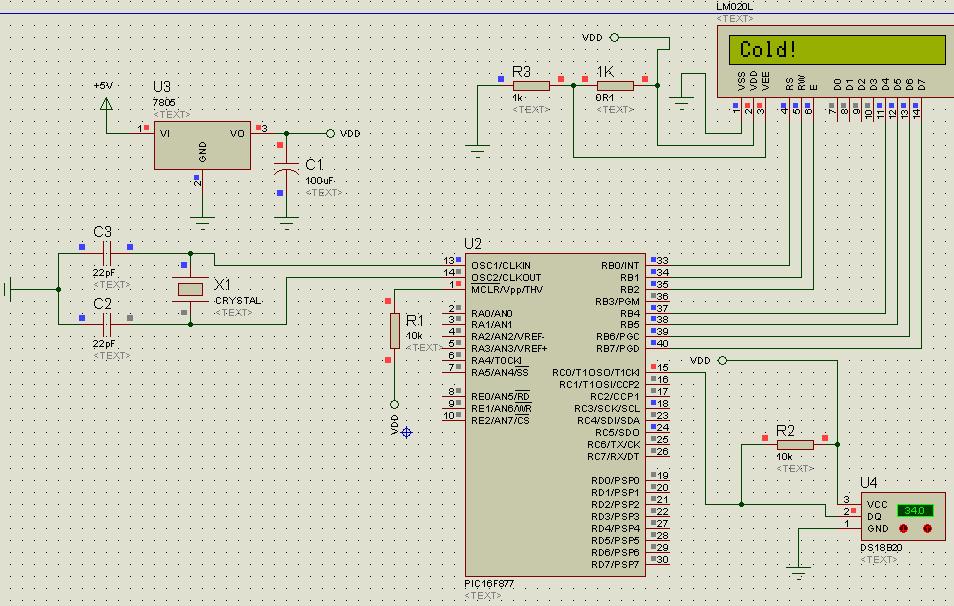This screenshot has width=954, height=606.
Task: Select the R2 10k pull-up resistor
Action: [794, 446]
